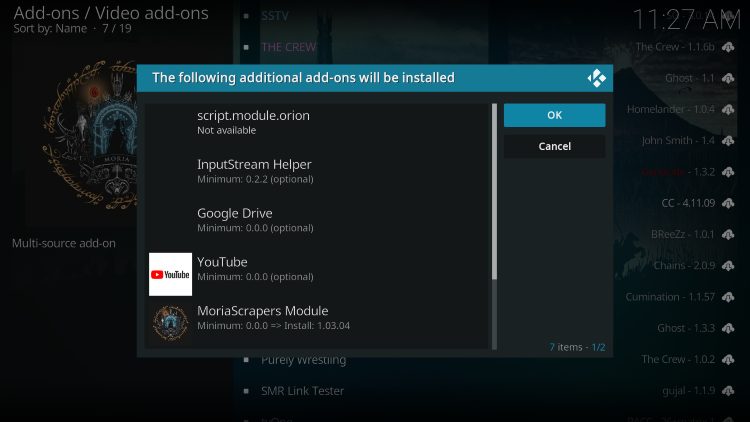The image size is (750, 422).
Task: Select SMR Link Tester in background list
Action: click(302, 391)
